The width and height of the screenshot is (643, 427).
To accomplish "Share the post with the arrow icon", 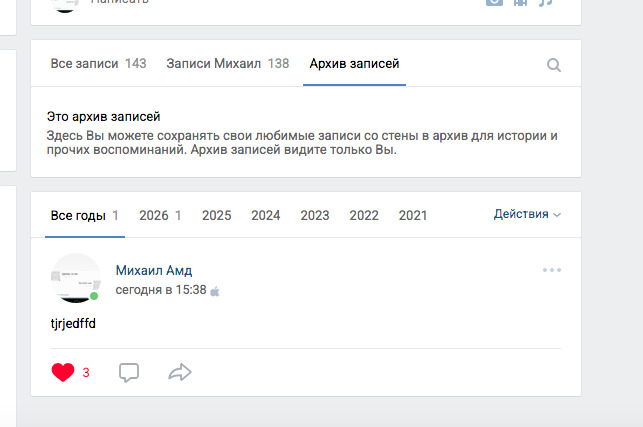I will click(x=180, y=372).
